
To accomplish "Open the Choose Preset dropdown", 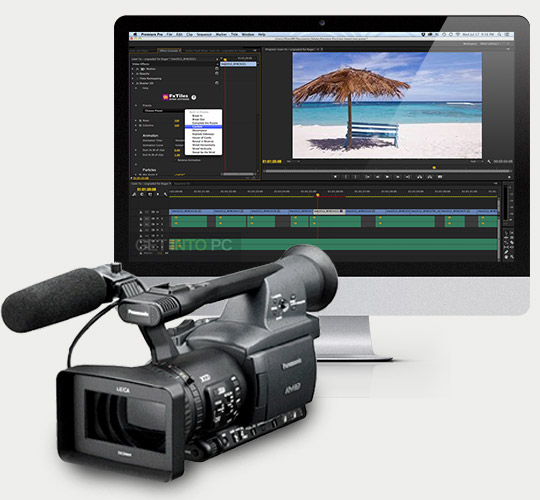I will pos(164,111).
